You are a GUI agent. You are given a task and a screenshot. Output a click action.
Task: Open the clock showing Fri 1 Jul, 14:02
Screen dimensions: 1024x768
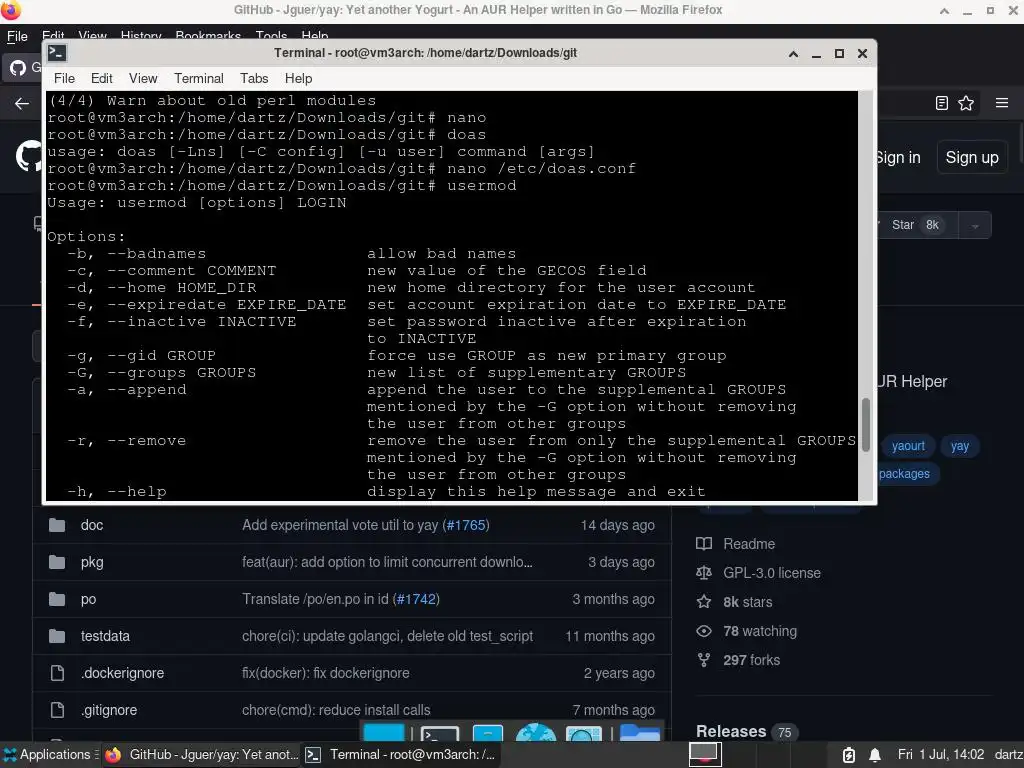941,754
